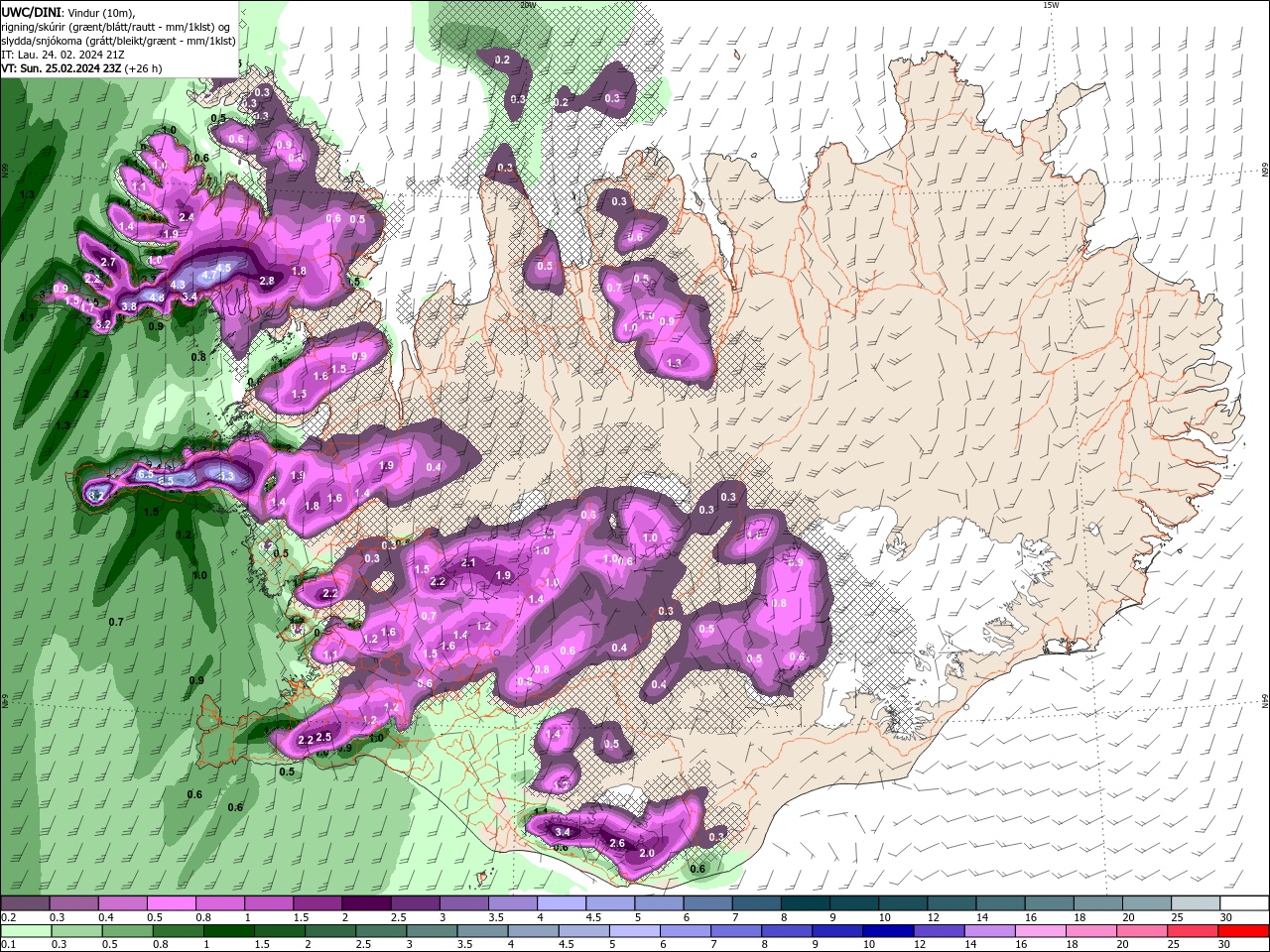Click the '(+26 h)' forecast offset text
1270x952 pixels.
(144, 68)
